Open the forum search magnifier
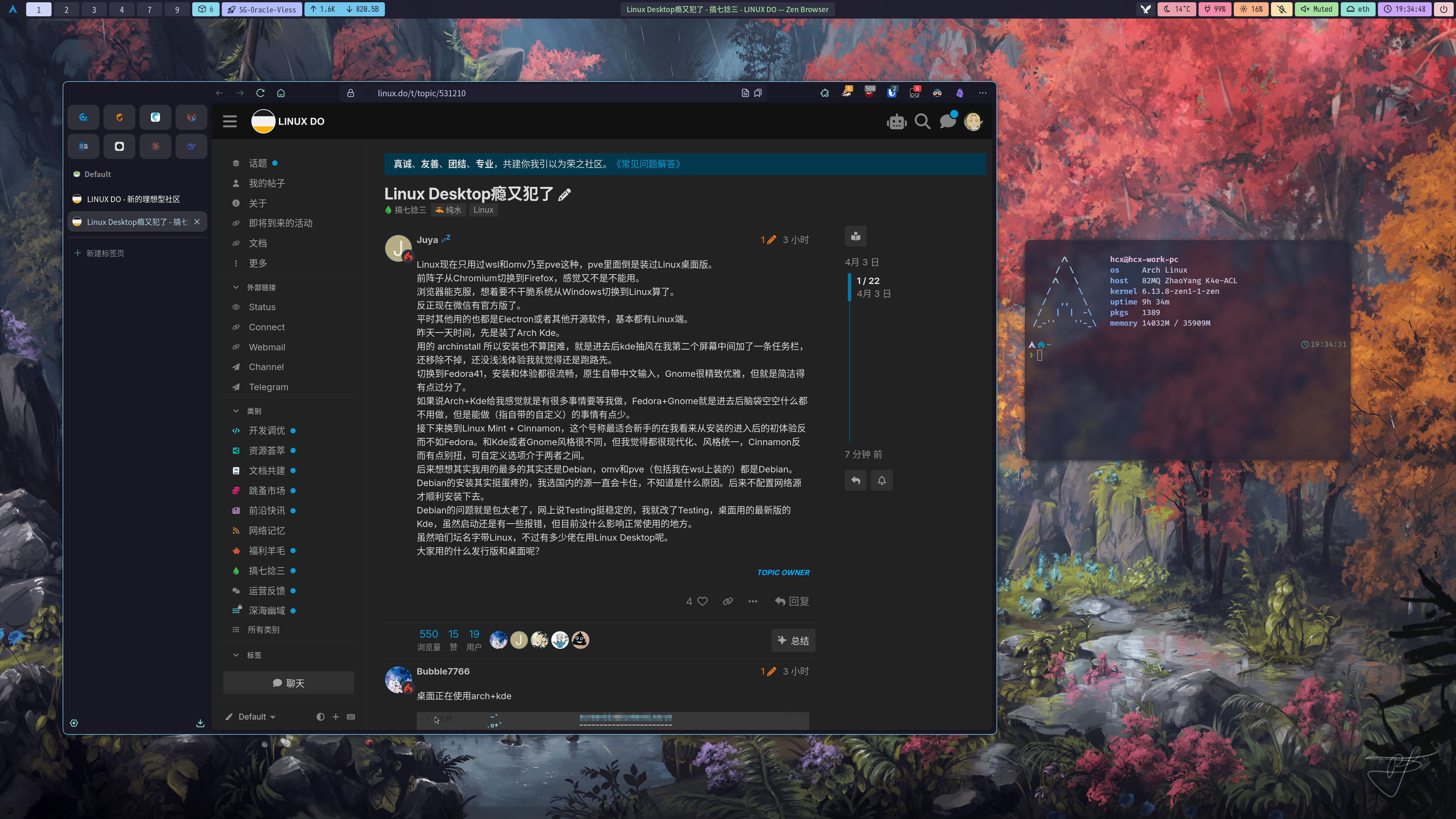This screenshot has height=819, width=1456. coord(923,121)
